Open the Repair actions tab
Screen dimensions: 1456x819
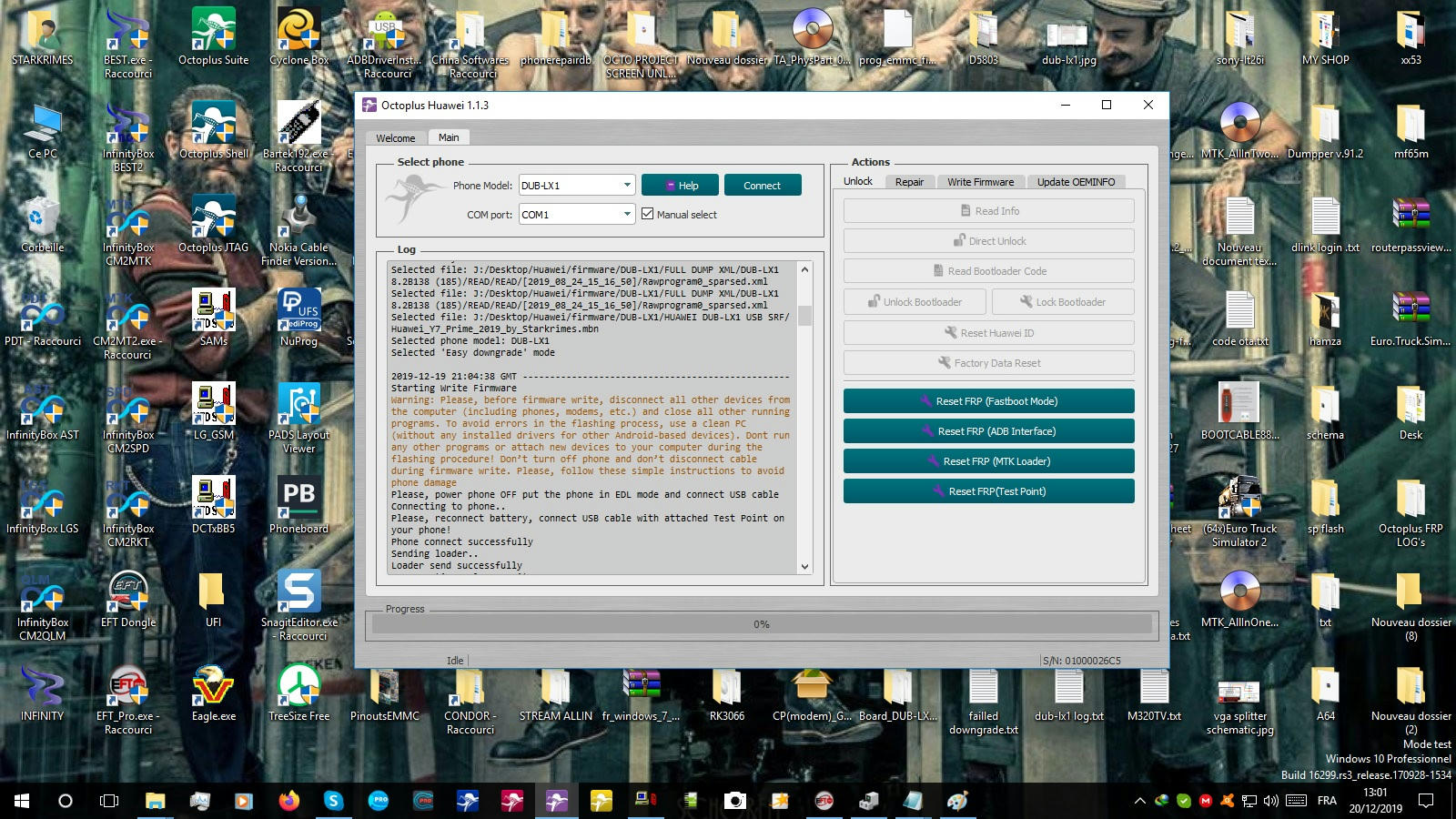[x=909, y=182]
